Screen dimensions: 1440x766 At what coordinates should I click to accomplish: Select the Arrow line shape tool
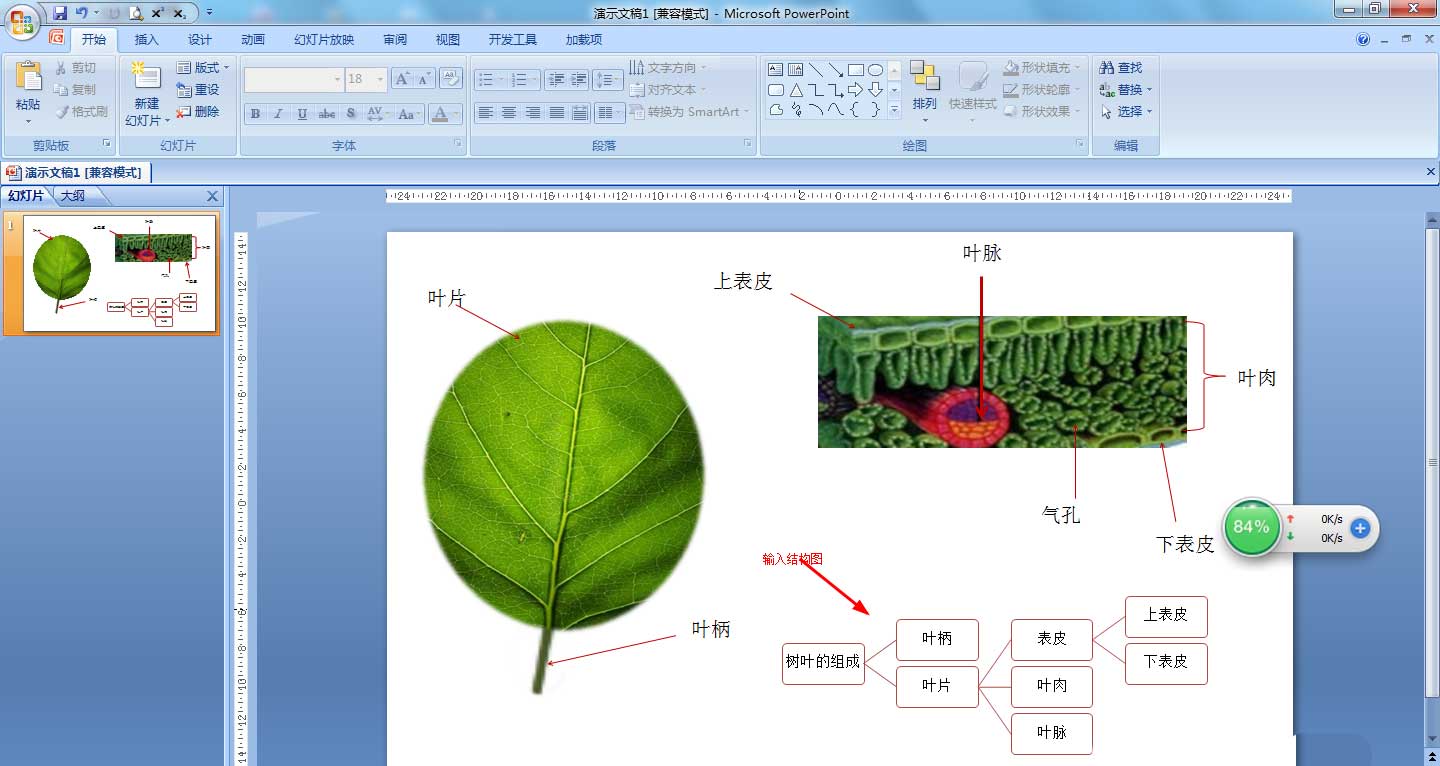tap(837, 71)
